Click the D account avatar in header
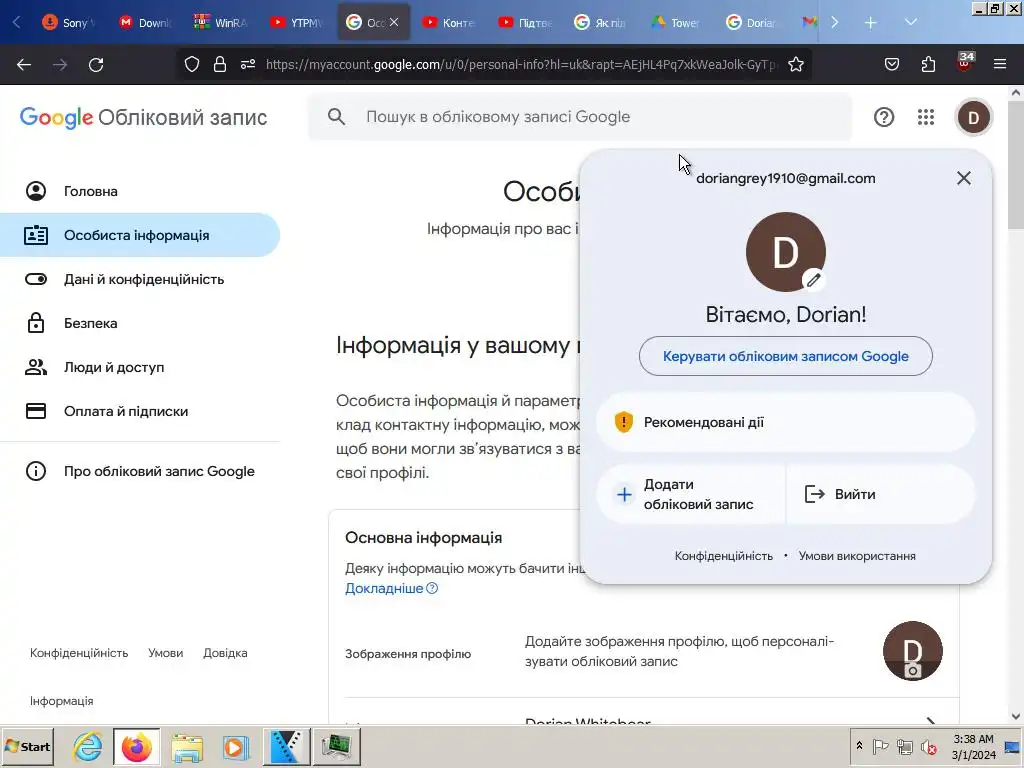 pyautogui.click(x=974, y=118)
